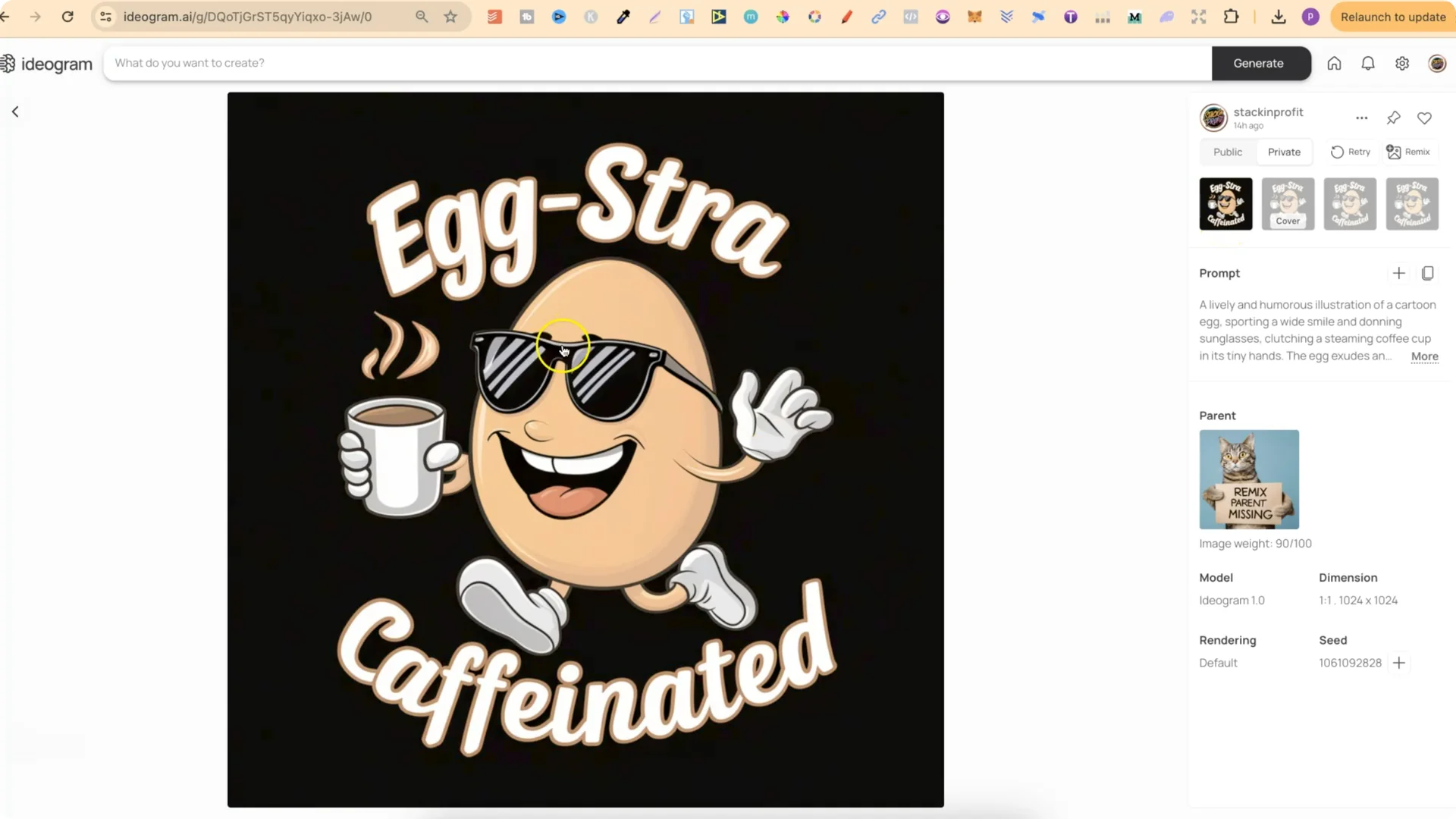Image resolution: width=1456 pixels, height=819 pixels.
Task: Copy the prompt with the copy icon
Action: (1429, 273)
